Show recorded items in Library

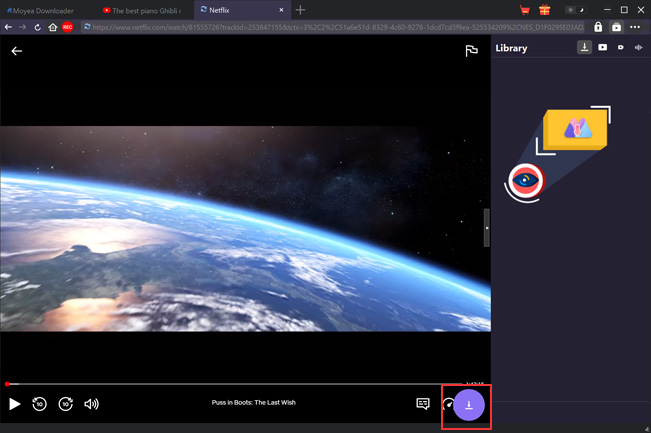tap(621, 47)
